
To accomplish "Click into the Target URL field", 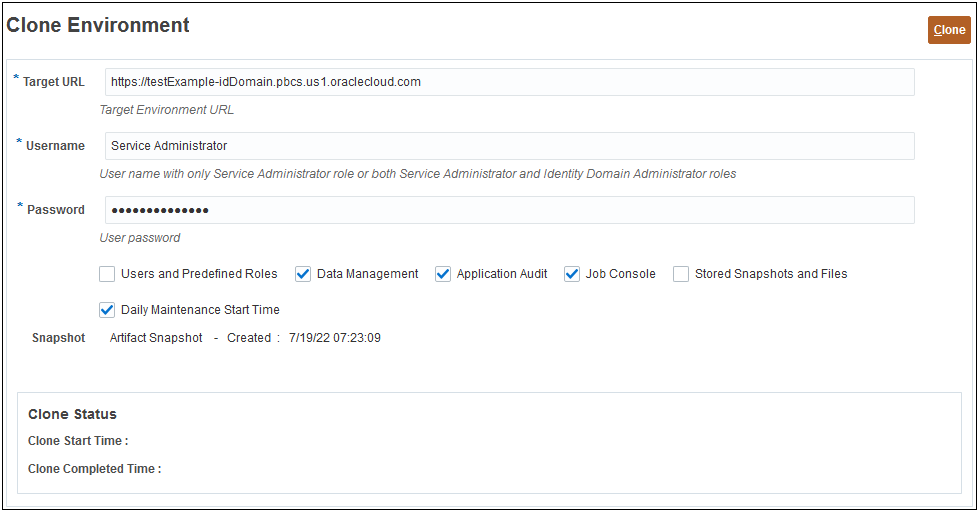I will pyautogui.click(x=509, y=82).
